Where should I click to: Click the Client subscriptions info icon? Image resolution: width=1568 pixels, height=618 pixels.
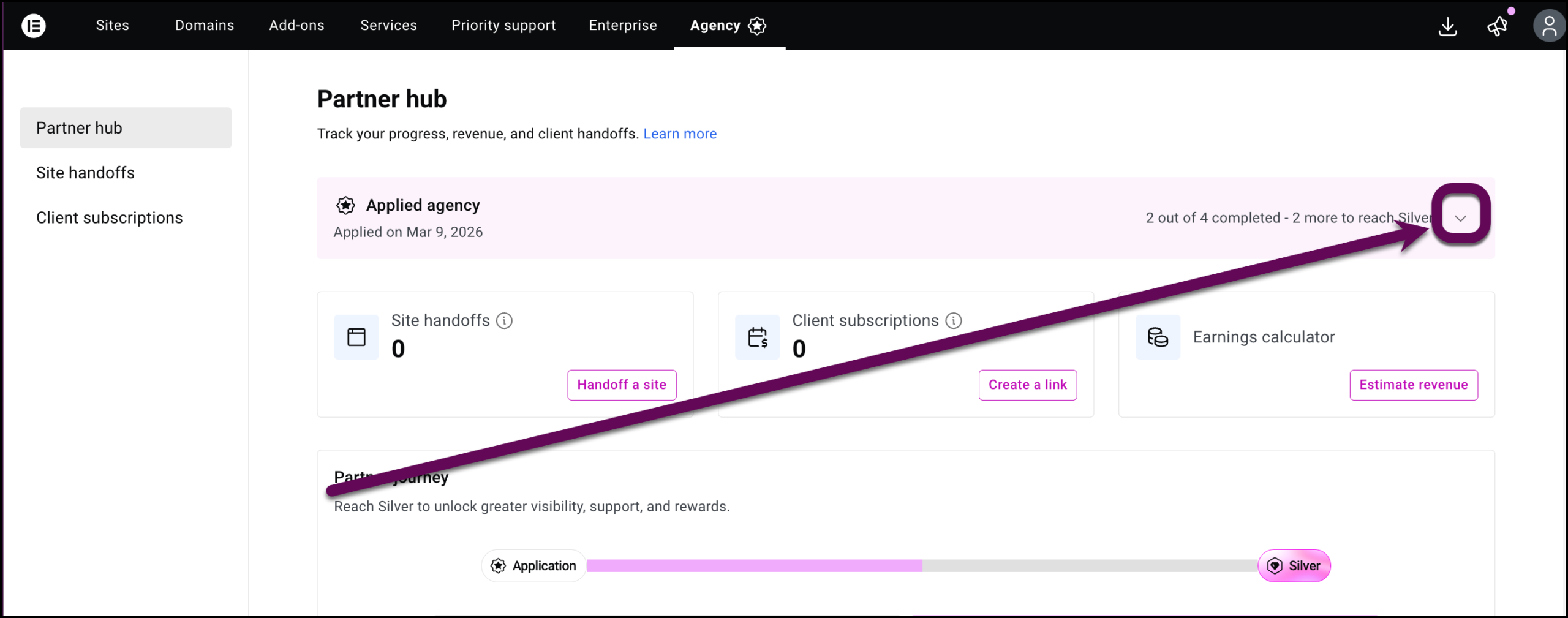[954, 320]
